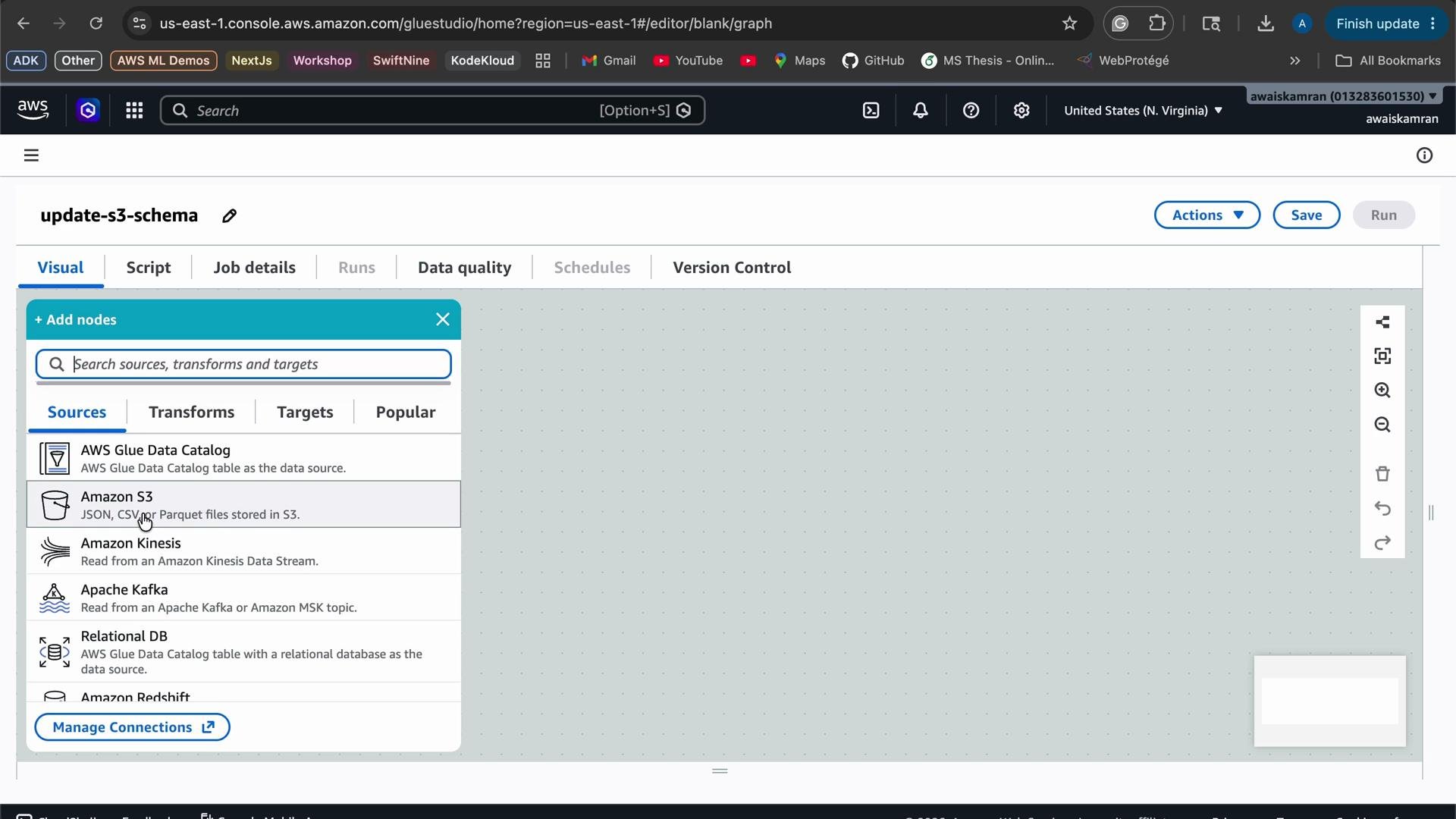Viewport: 1456px width, 819px height.
Task: Open the AWS ML Demos bookmark folder
Action: [x=164, y=61]
